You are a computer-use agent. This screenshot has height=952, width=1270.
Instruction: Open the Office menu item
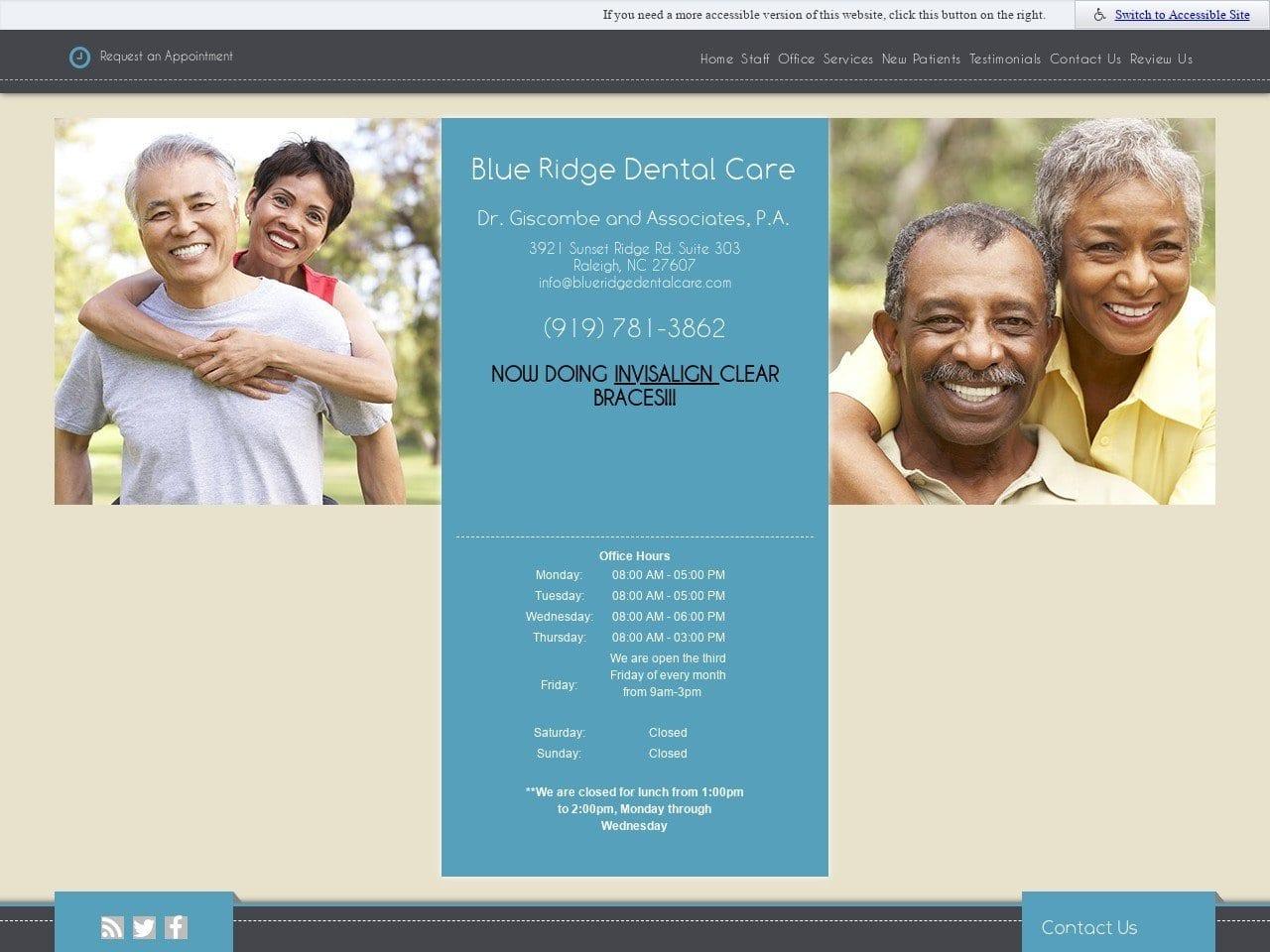tap(797, 59)
